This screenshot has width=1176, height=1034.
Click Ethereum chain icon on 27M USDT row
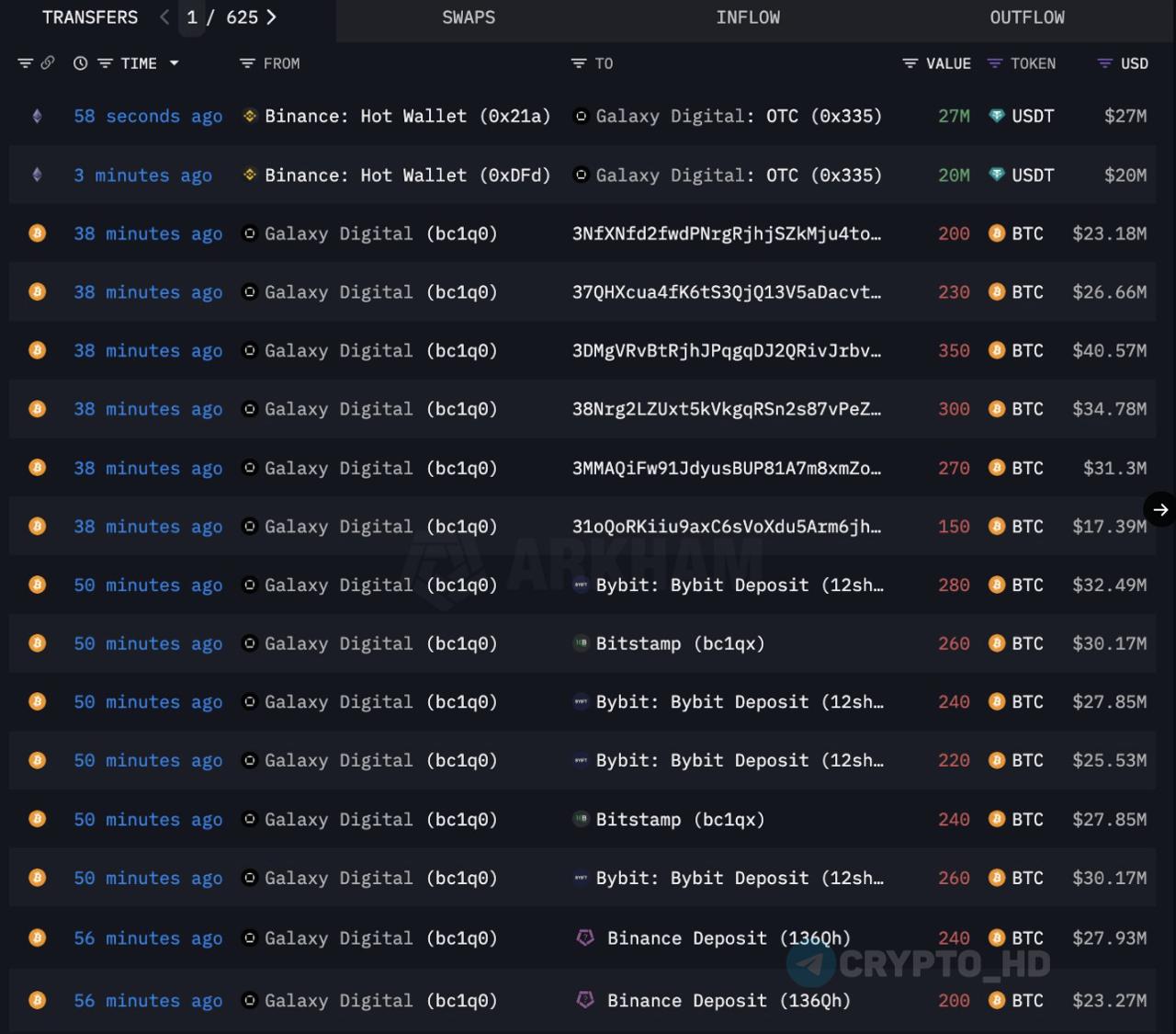(37, 117)
